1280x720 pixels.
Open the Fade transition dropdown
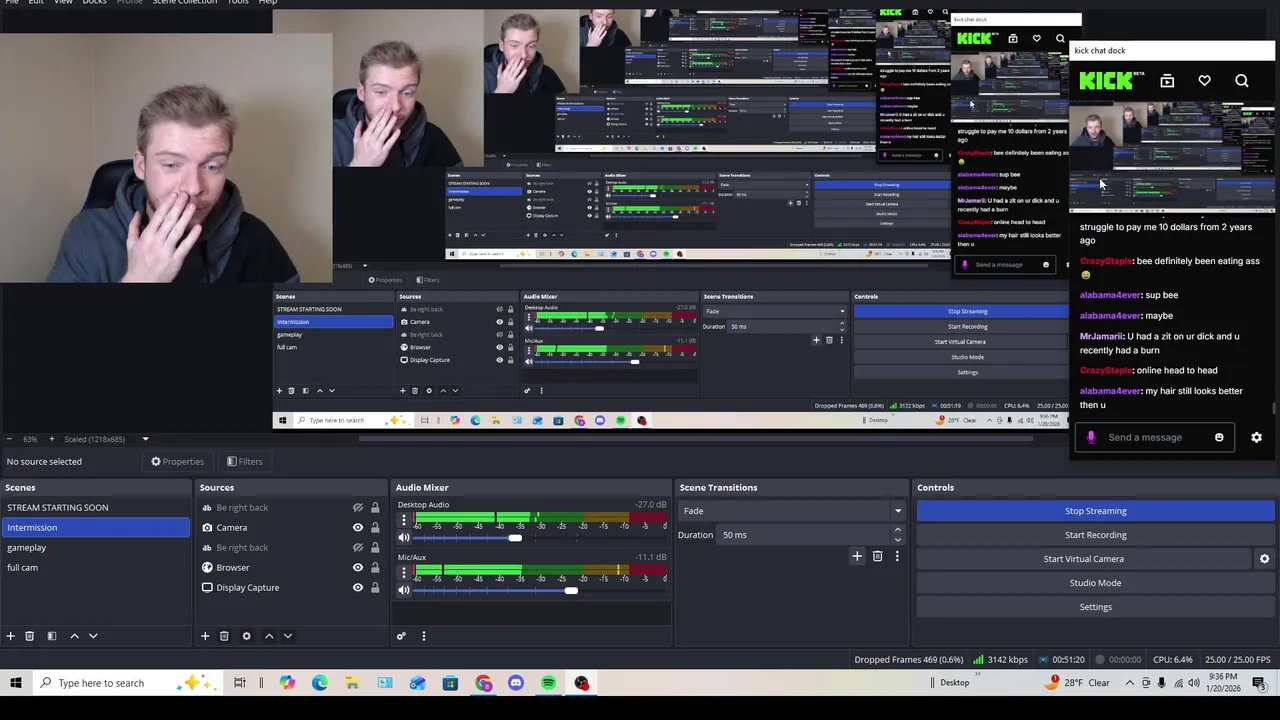pyautogui.click(x=791, y=511)
